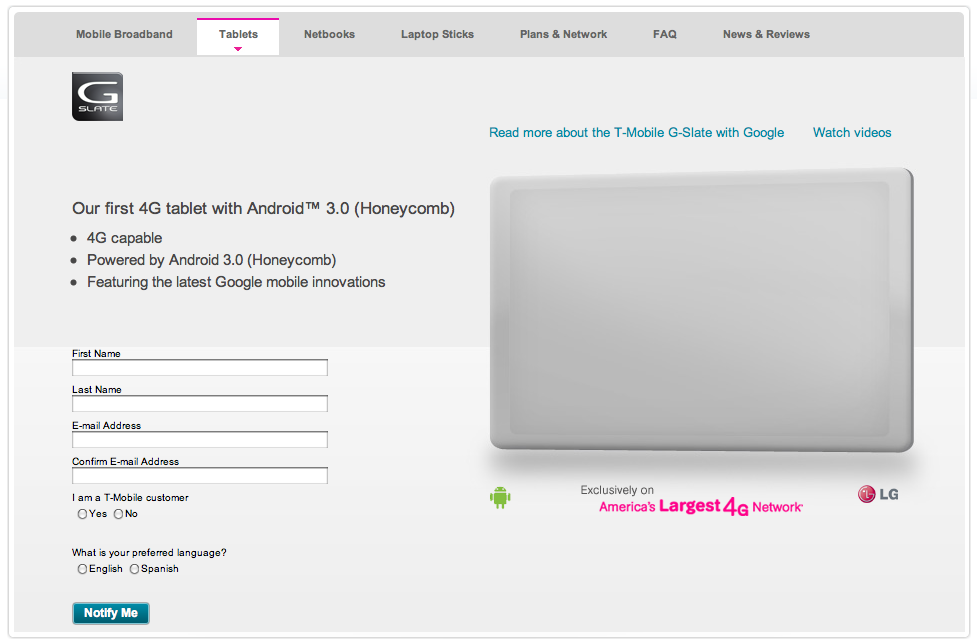Select Yes for T-Mobile customer

pyautogui.click(x=82, y=514)
